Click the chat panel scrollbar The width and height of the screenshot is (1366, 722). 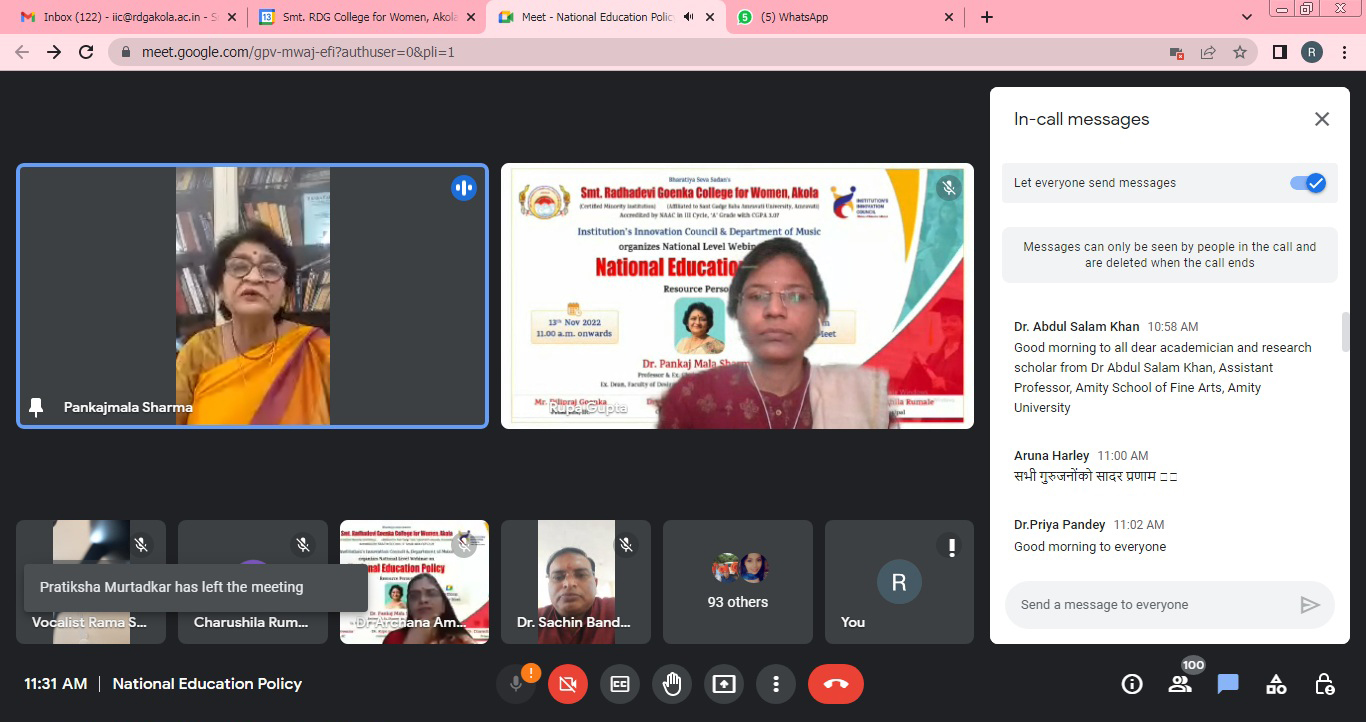pyautogui.click(x=1345, y=333)
